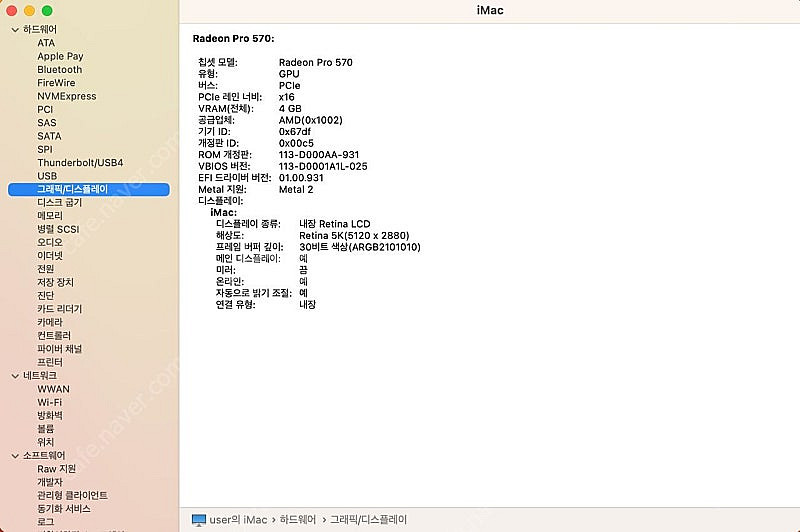
Task: Select ATA in the sidebar
Action: pos(46,43)
